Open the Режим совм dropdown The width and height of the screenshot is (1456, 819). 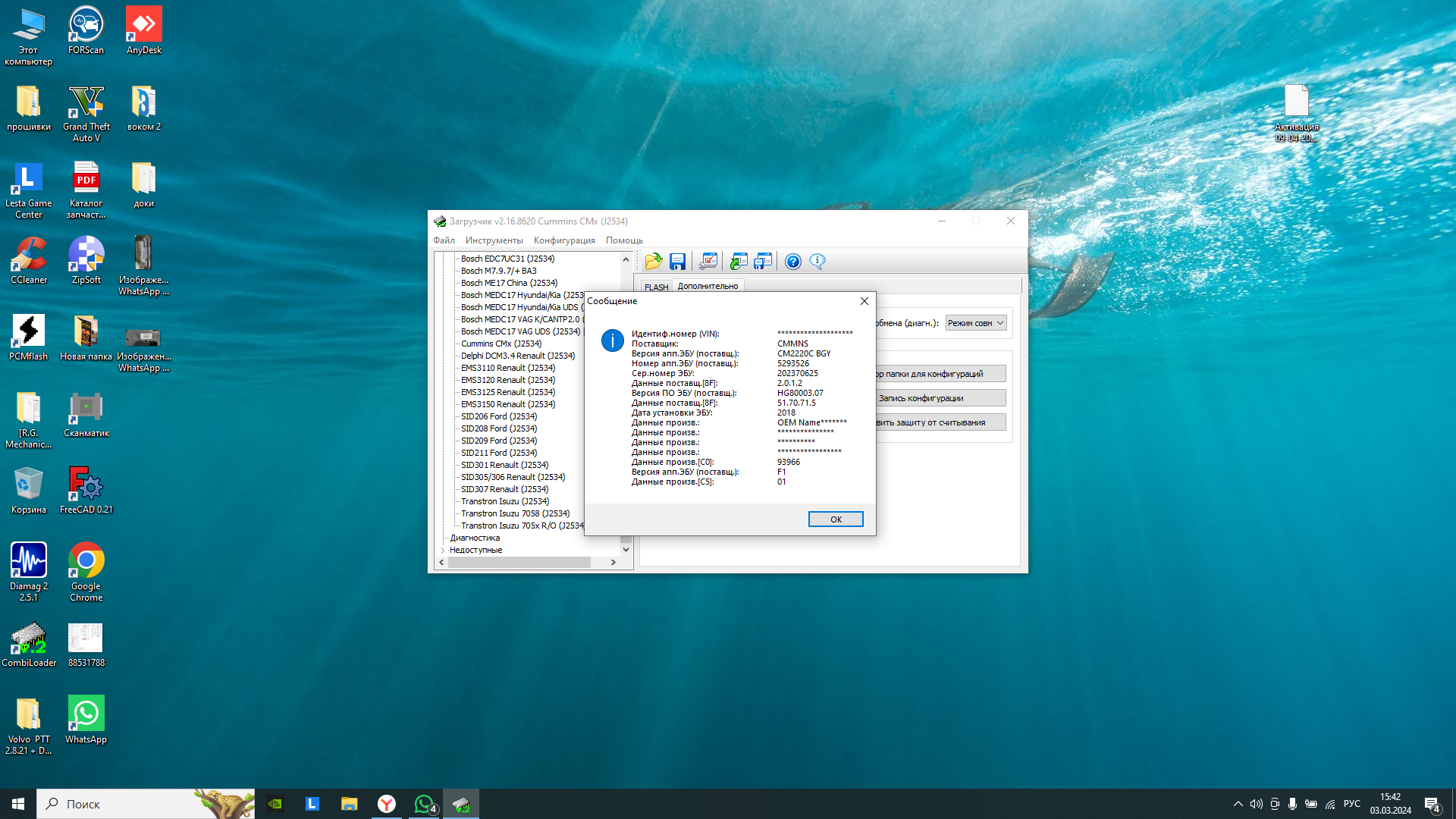pyautogui.click(x=976, y=323)
